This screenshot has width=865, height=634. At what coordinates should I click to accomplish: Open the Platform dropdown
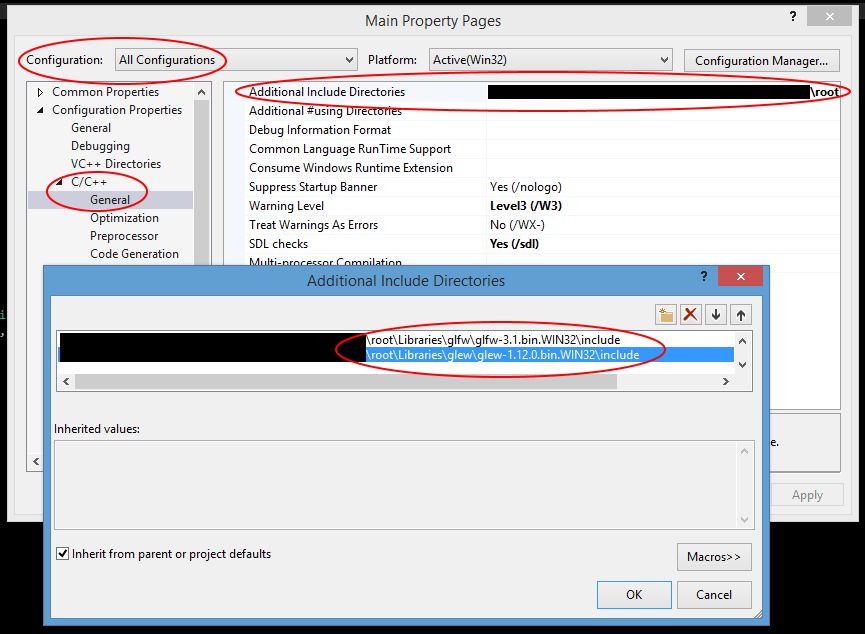551,60
